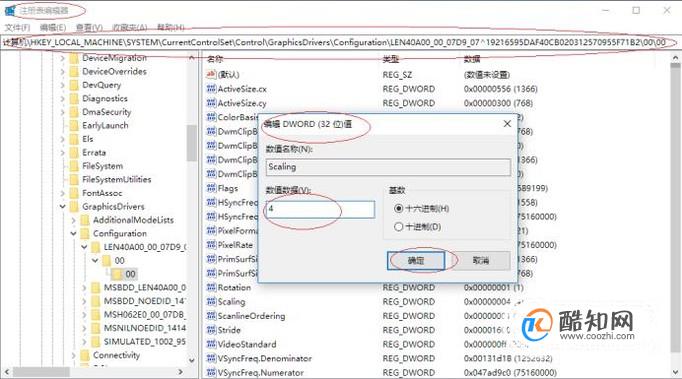Click the value name field showing Scaling
Image resolution: width=682 pixels, height=379 pixels.
coord(388,167)
